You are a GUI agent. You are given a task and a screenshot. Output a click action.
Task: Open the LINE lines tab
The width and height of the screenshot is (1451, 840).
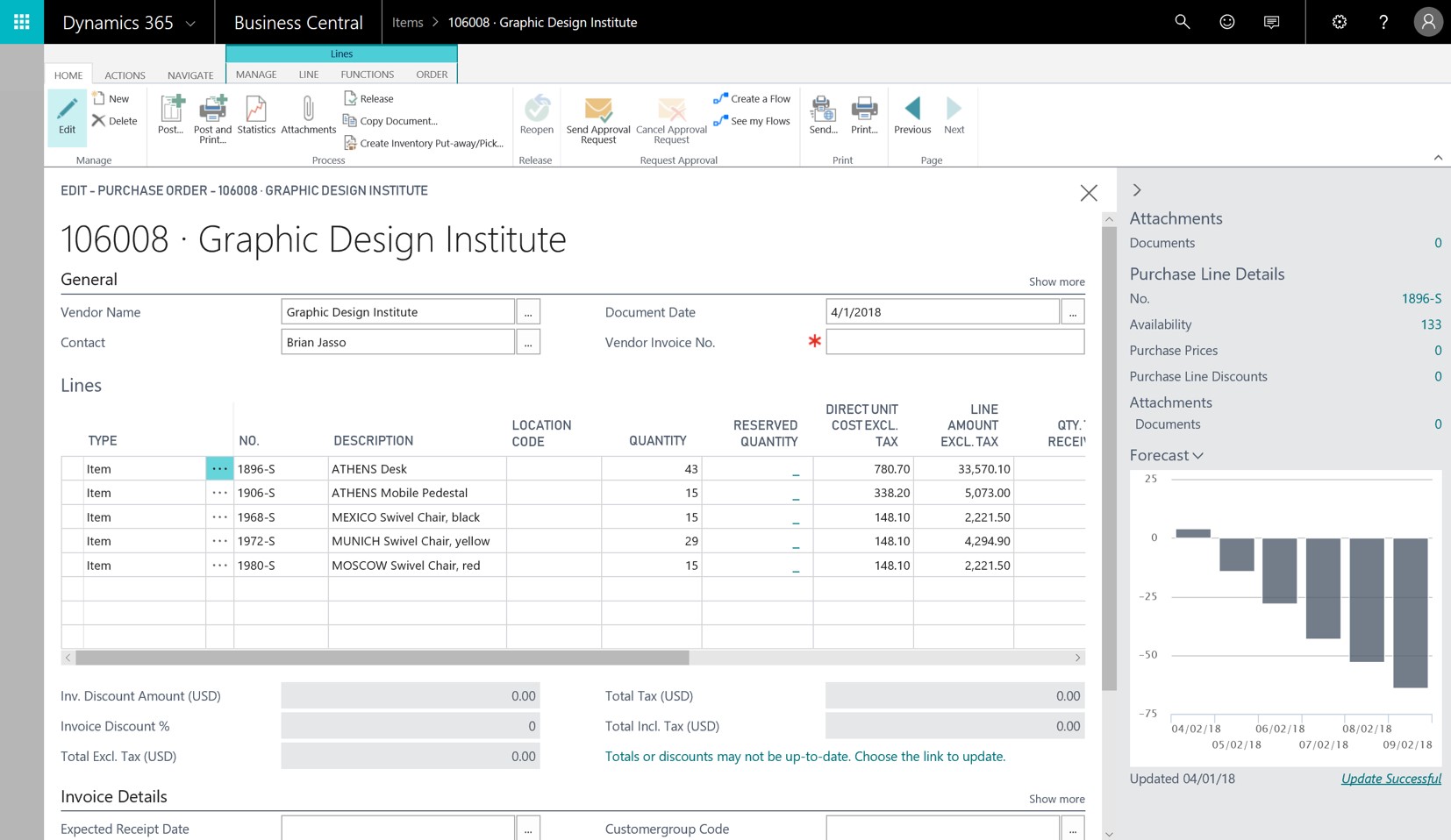(309, 75)
